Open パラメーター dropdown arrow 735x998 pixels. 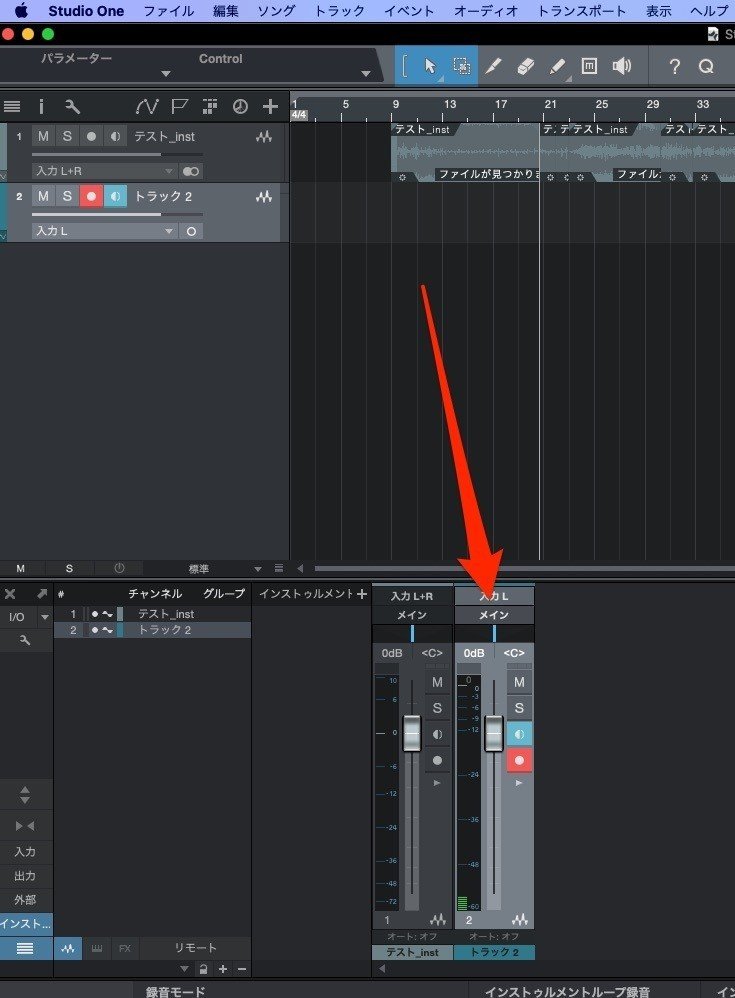click(165, 74)
